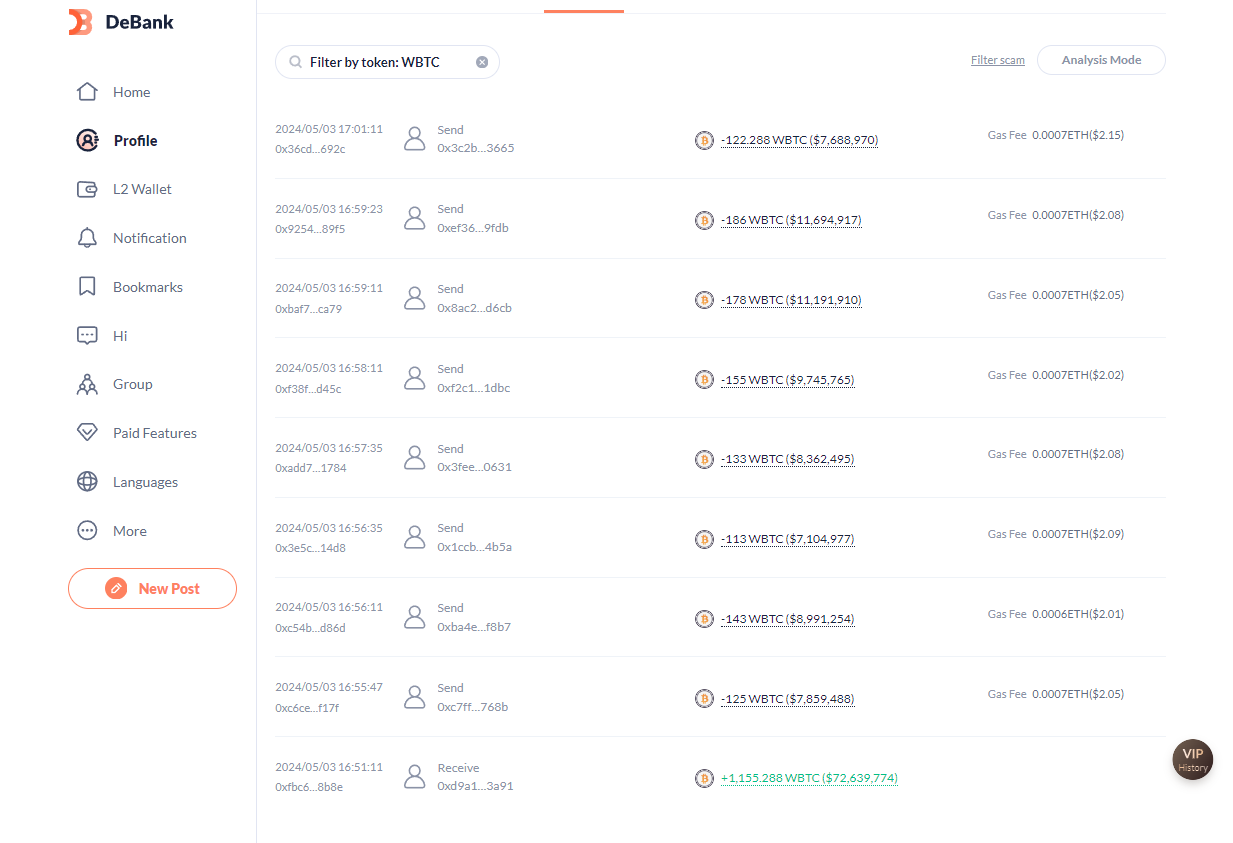
Task: Open the L2 Wallet menu item
Action: 142,189
